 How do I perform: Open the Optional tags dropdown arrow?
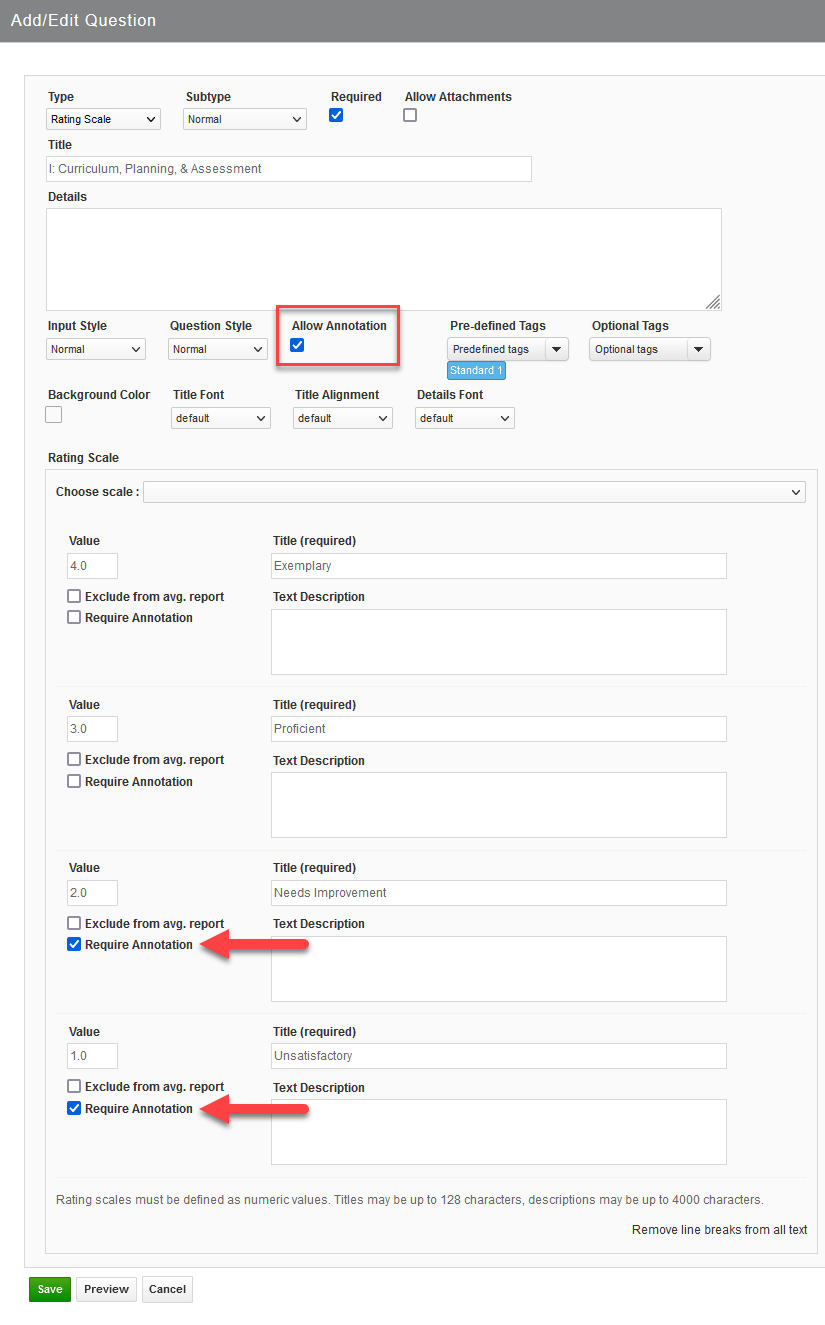tap(698, 349)
